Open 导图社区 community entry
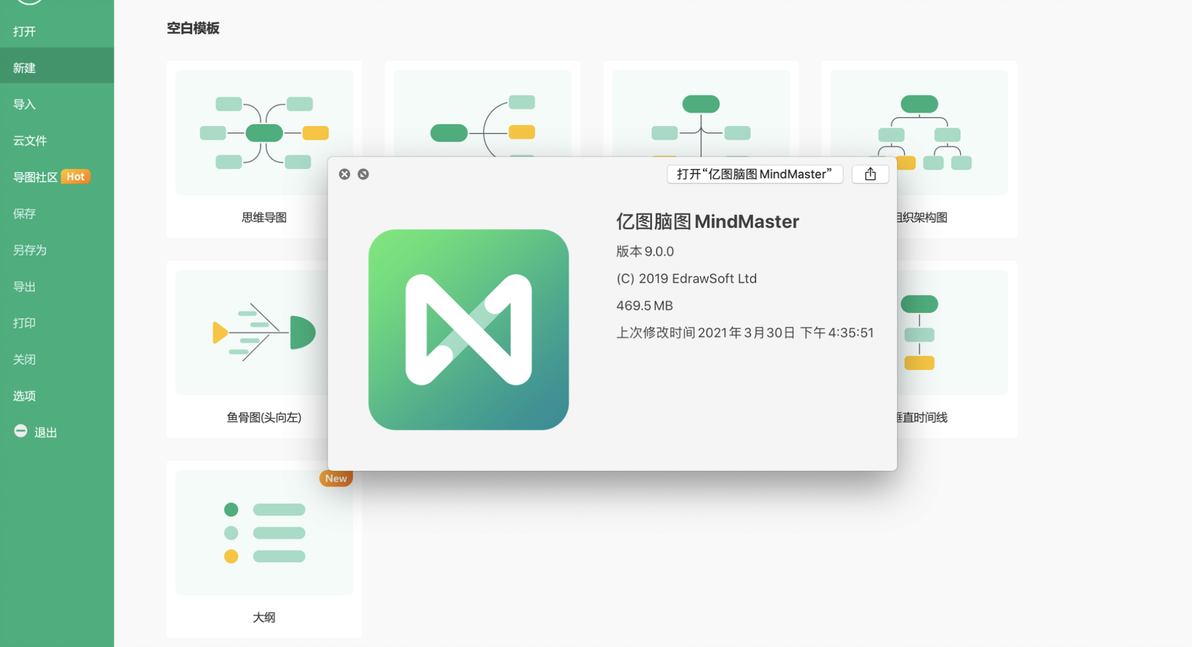 (35, 177)
